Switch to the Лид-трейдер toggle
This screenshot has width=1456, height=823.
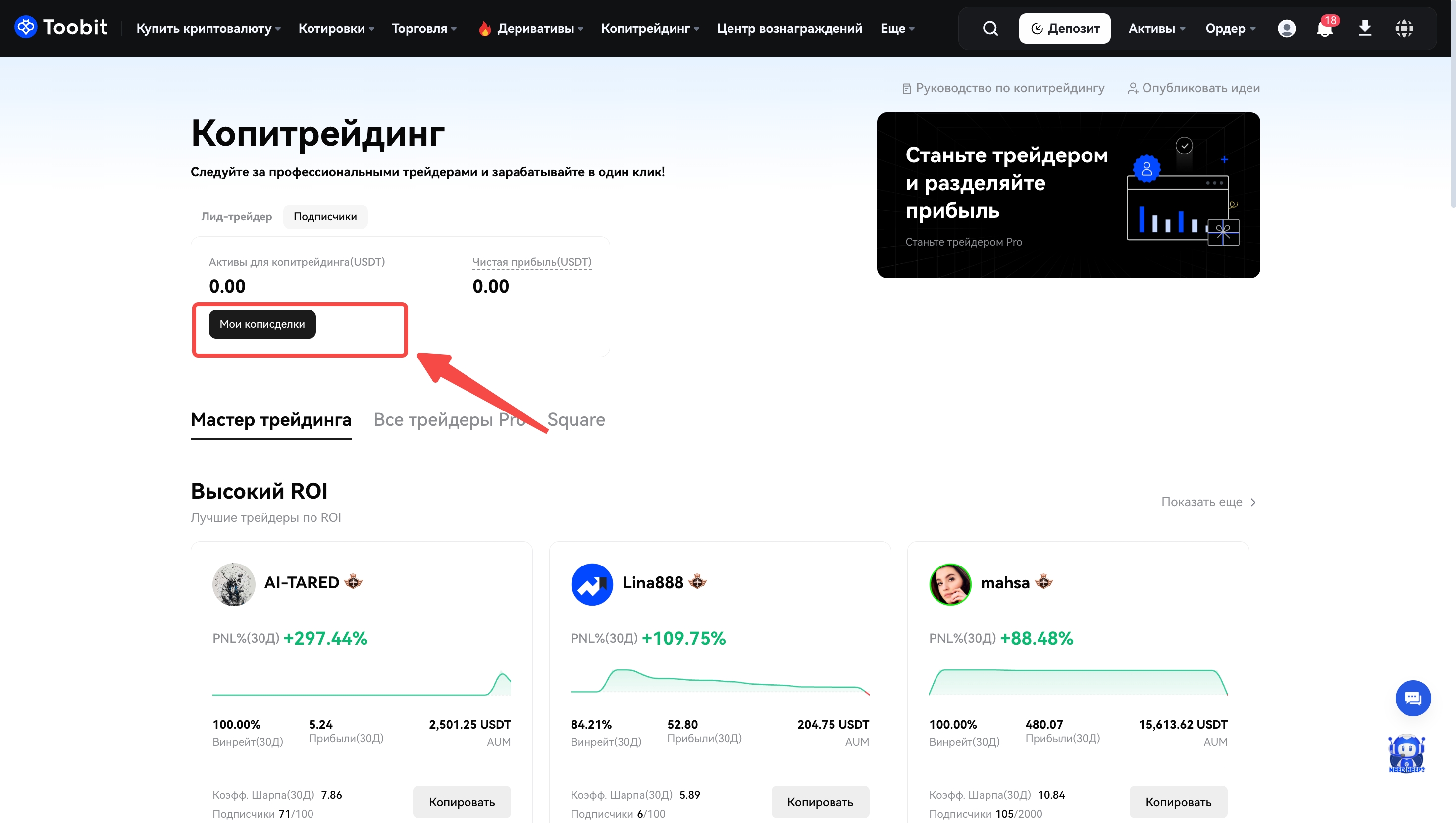(236, 216)
